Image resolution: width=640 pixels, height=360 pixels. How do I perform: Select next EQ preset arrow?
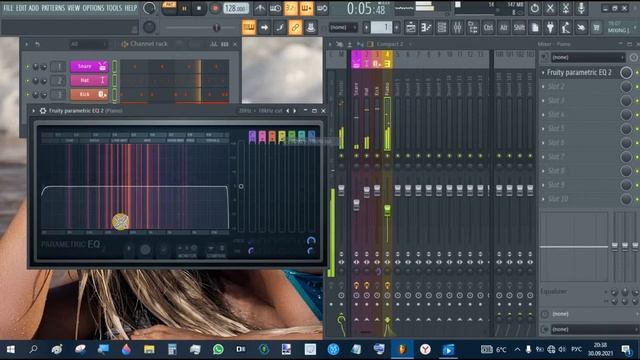pos(295,111)
